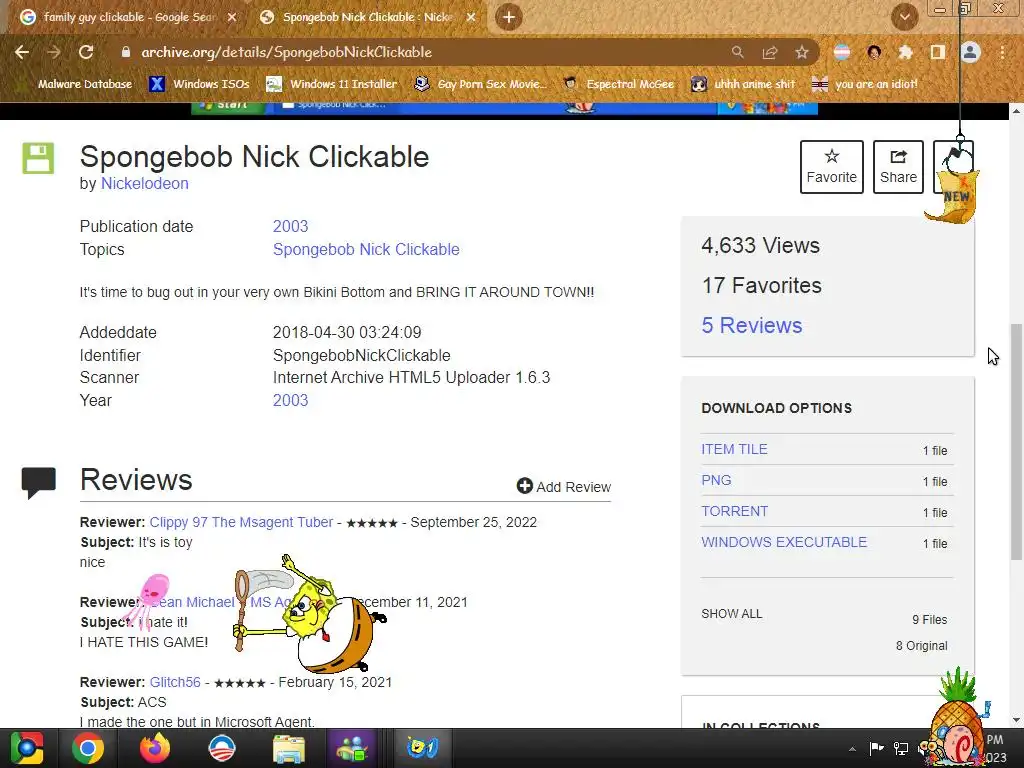1024x768 pixels.
Task: Open a new browser tab
Action: (509, 17)
